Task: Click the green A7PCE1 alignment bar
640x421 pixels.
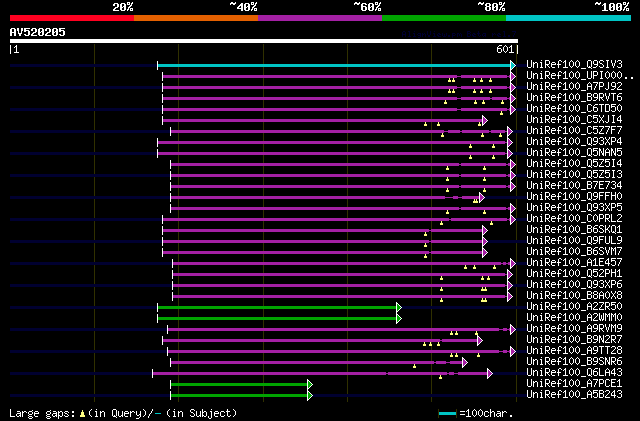Action: (239, 385)
